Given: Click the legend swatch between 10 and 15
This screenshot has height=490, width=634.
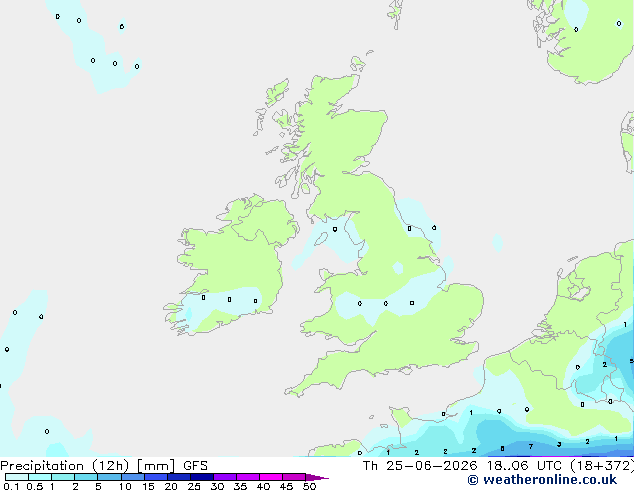Looking at the screenshot, I should coord(132,477).
